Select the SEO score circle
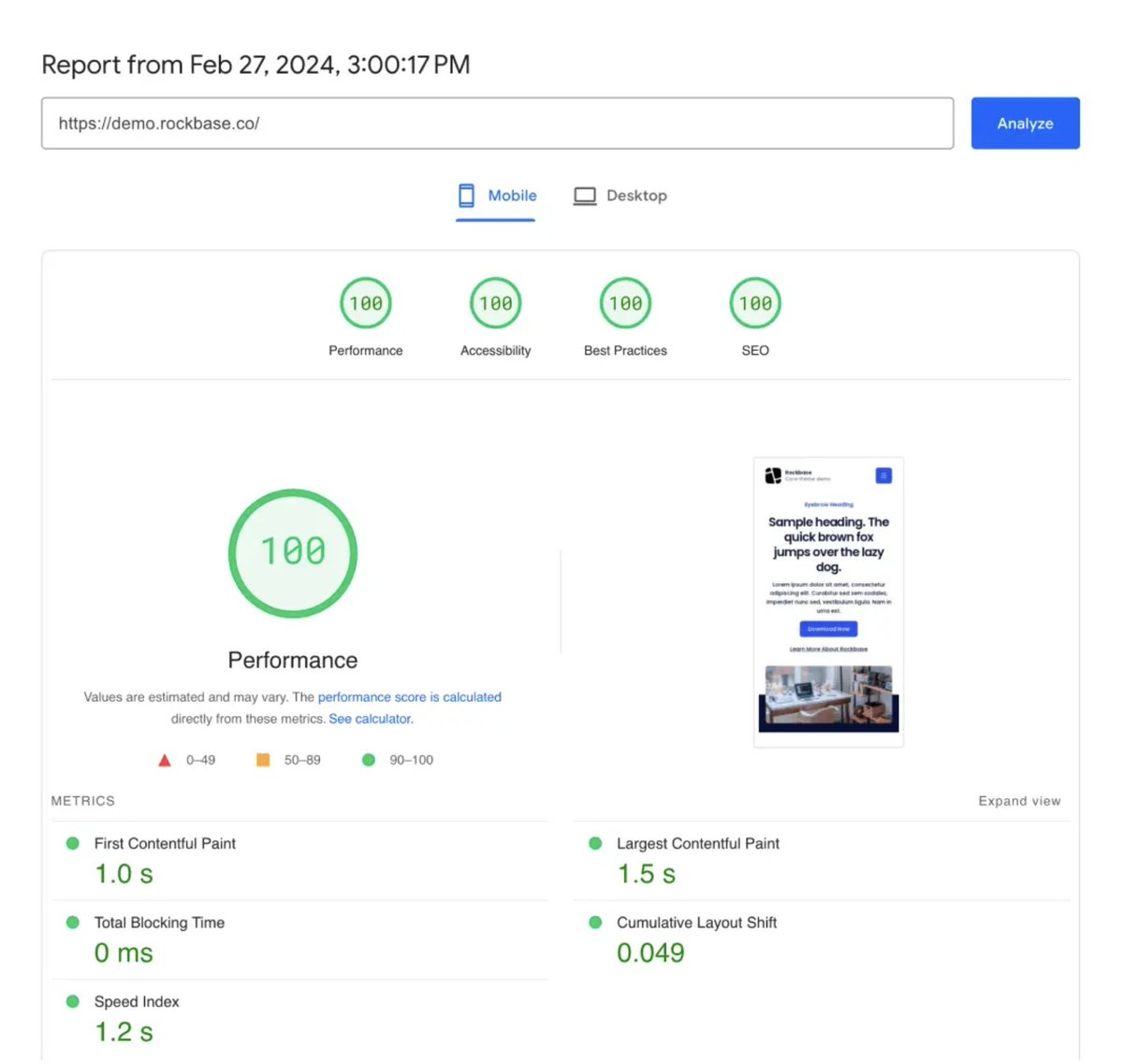 (754, 302)
